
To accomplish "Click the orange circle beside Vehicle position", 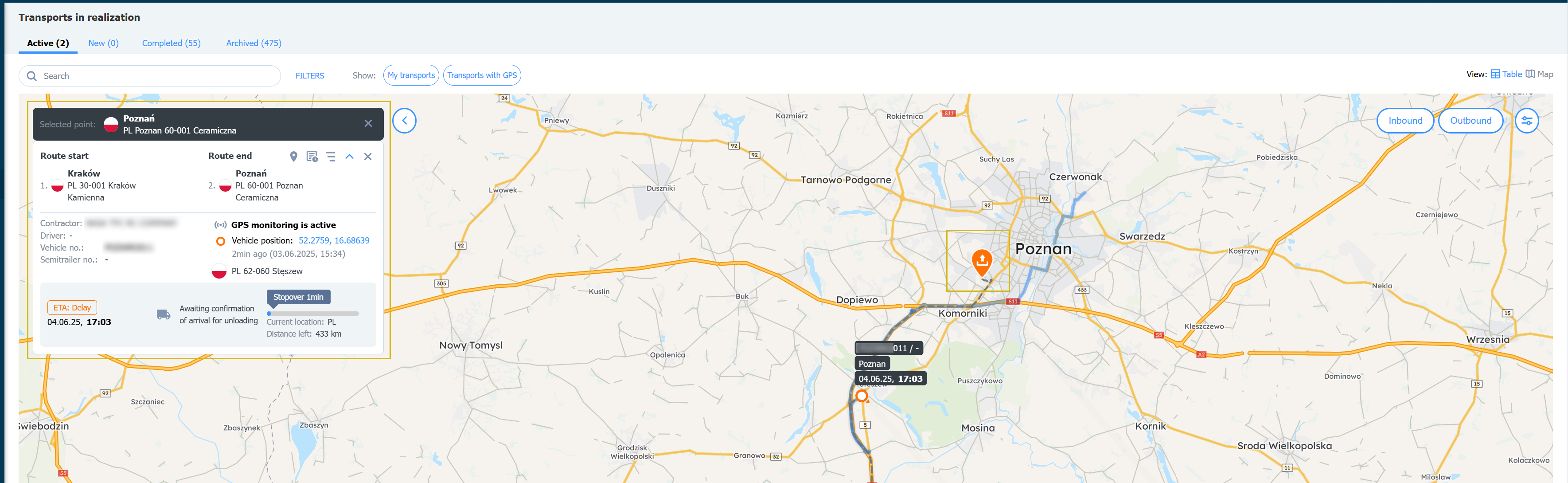I will click(220, 241).
